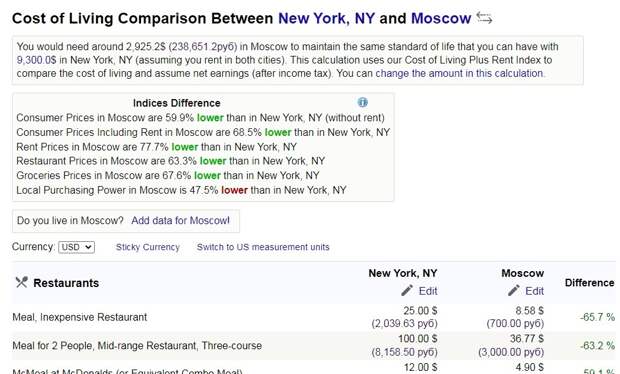Screen dimensions: 620x374
Task: Open the New York, NY title link
Action: pyautogui.click(x=326, y=18)
